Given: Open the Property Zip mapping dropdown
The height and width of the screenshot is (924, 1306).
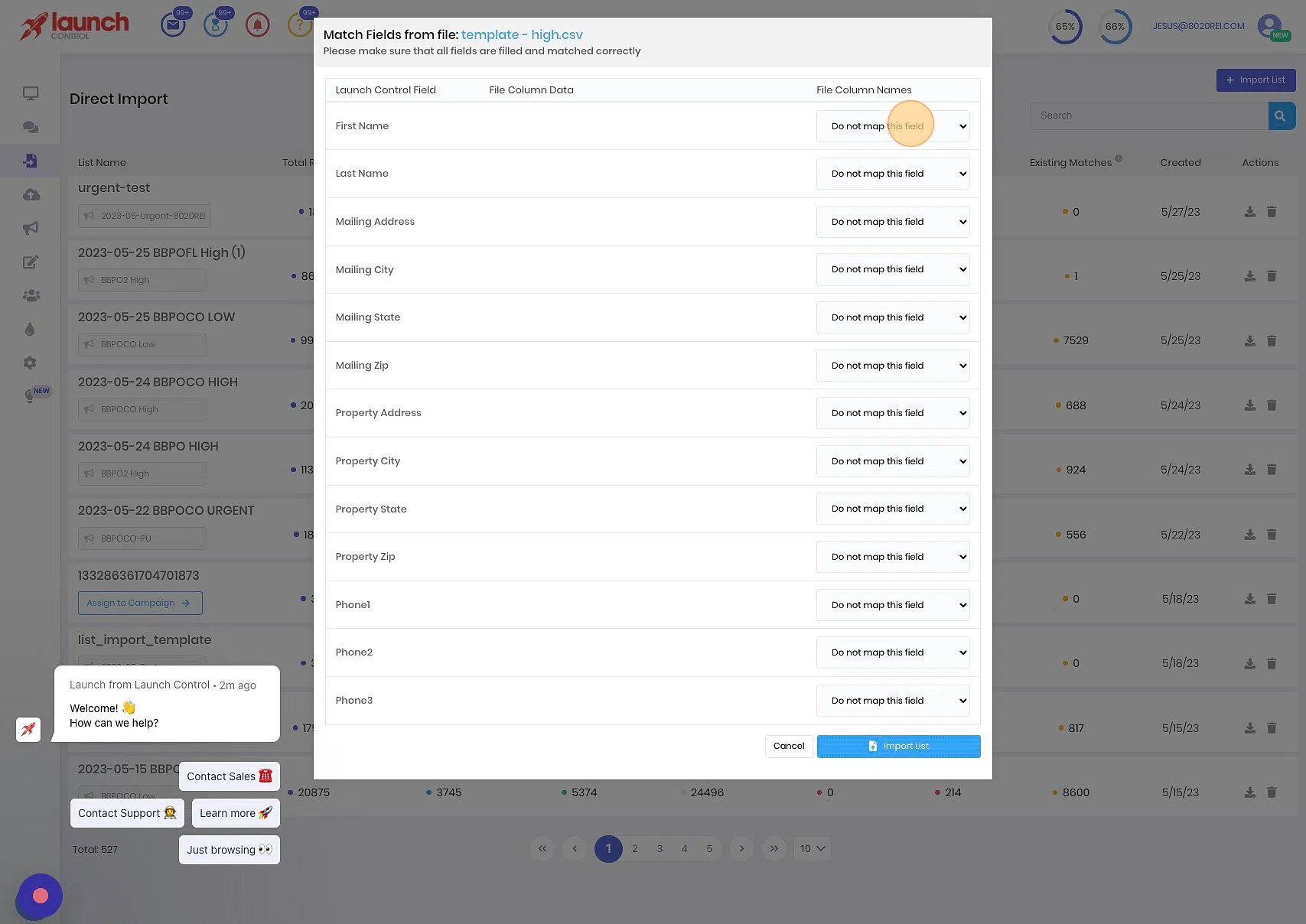Looking at the screenshot, I should 893,557.
